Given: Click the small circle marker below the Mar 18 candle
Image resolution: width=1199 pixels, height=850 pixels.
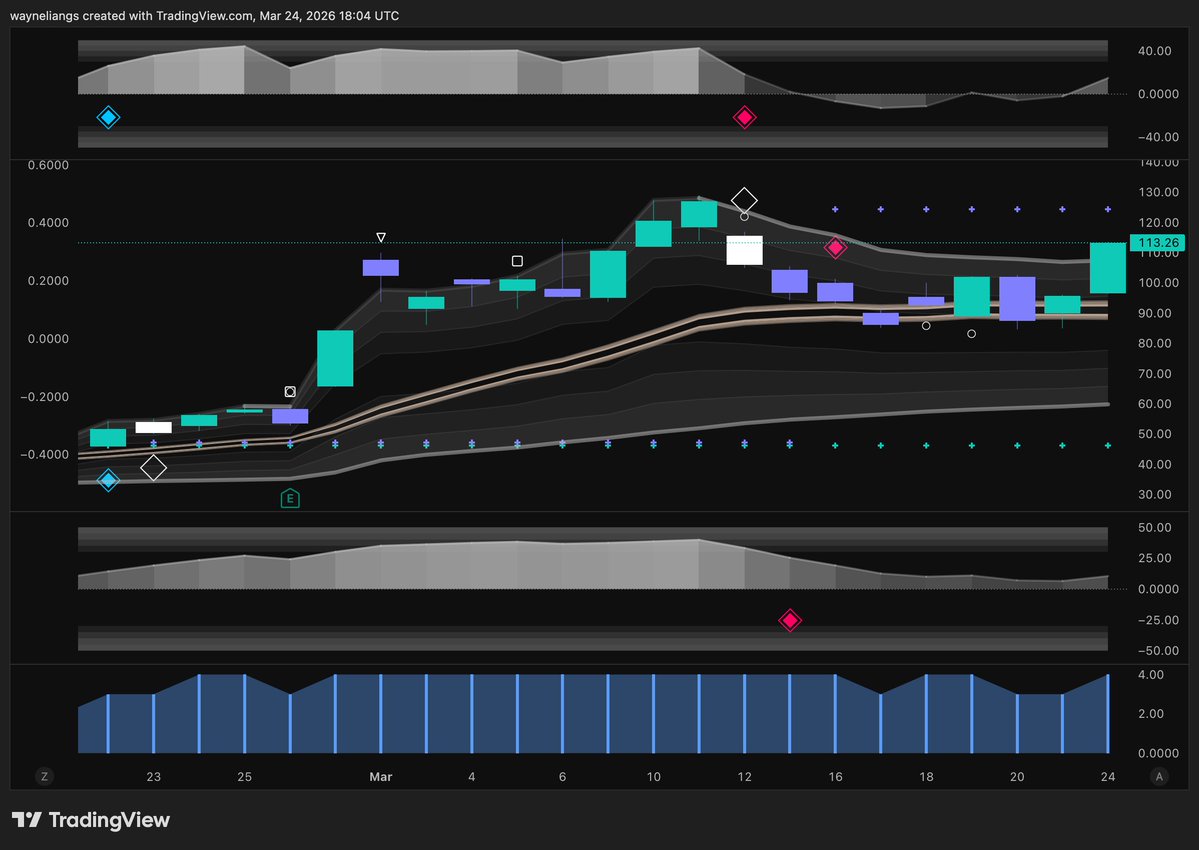Looking at the screenshot, I should [926, 326].
